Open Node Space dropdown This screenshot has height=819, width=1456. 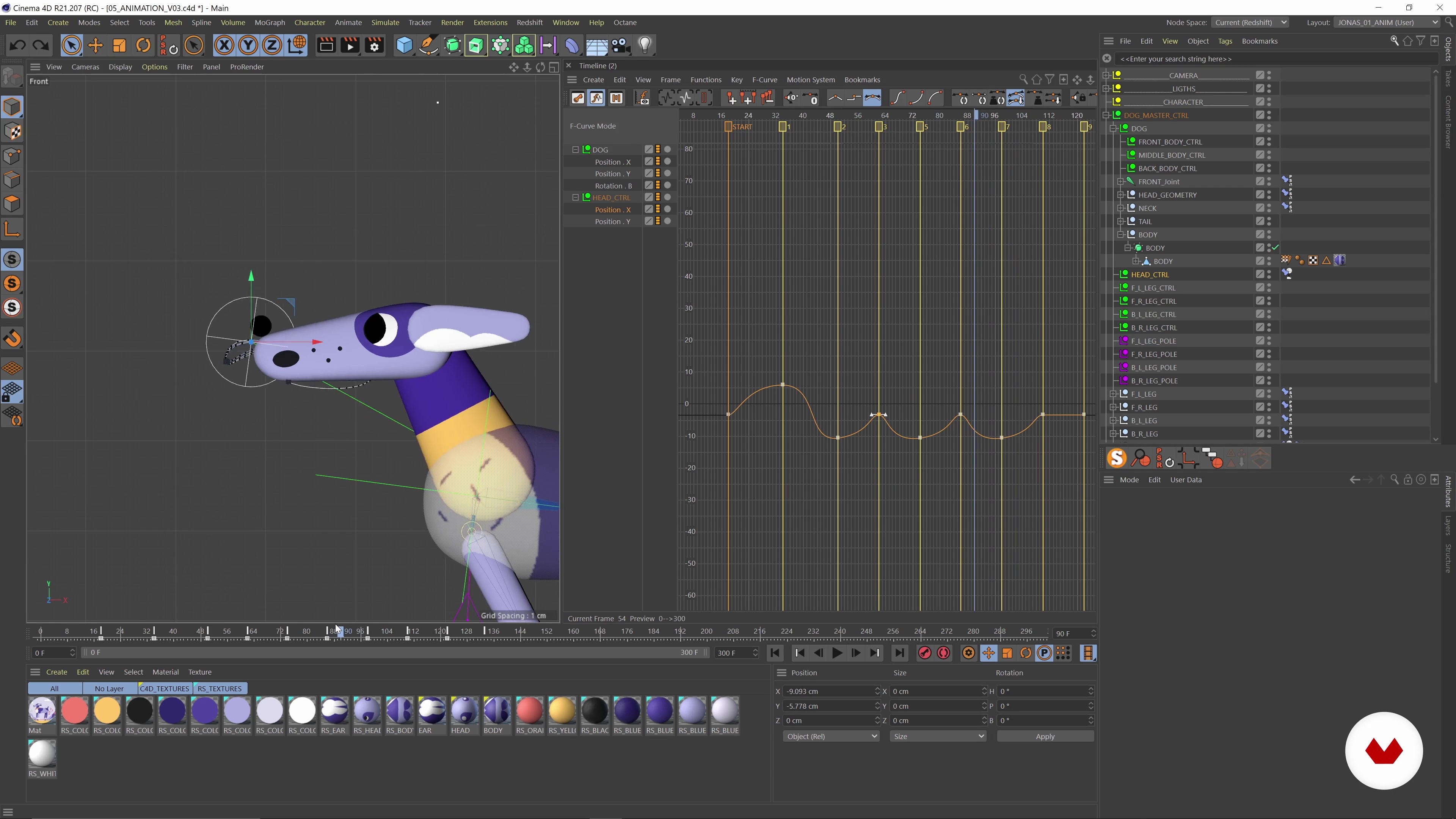(x=1250, y=23)
